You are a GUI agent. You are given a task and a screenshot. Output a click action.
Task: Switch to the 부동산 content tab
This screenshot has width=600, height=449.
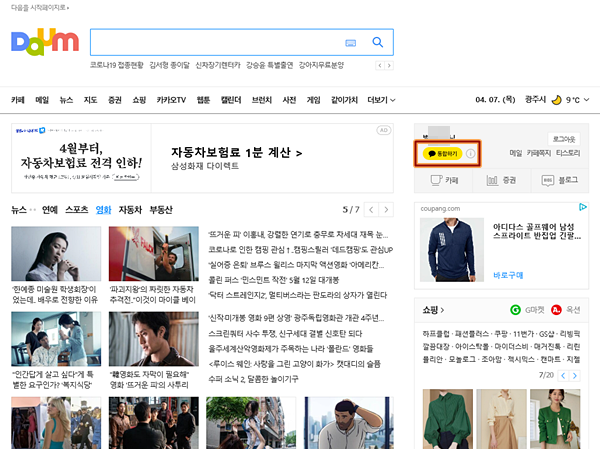coord(161,210)
